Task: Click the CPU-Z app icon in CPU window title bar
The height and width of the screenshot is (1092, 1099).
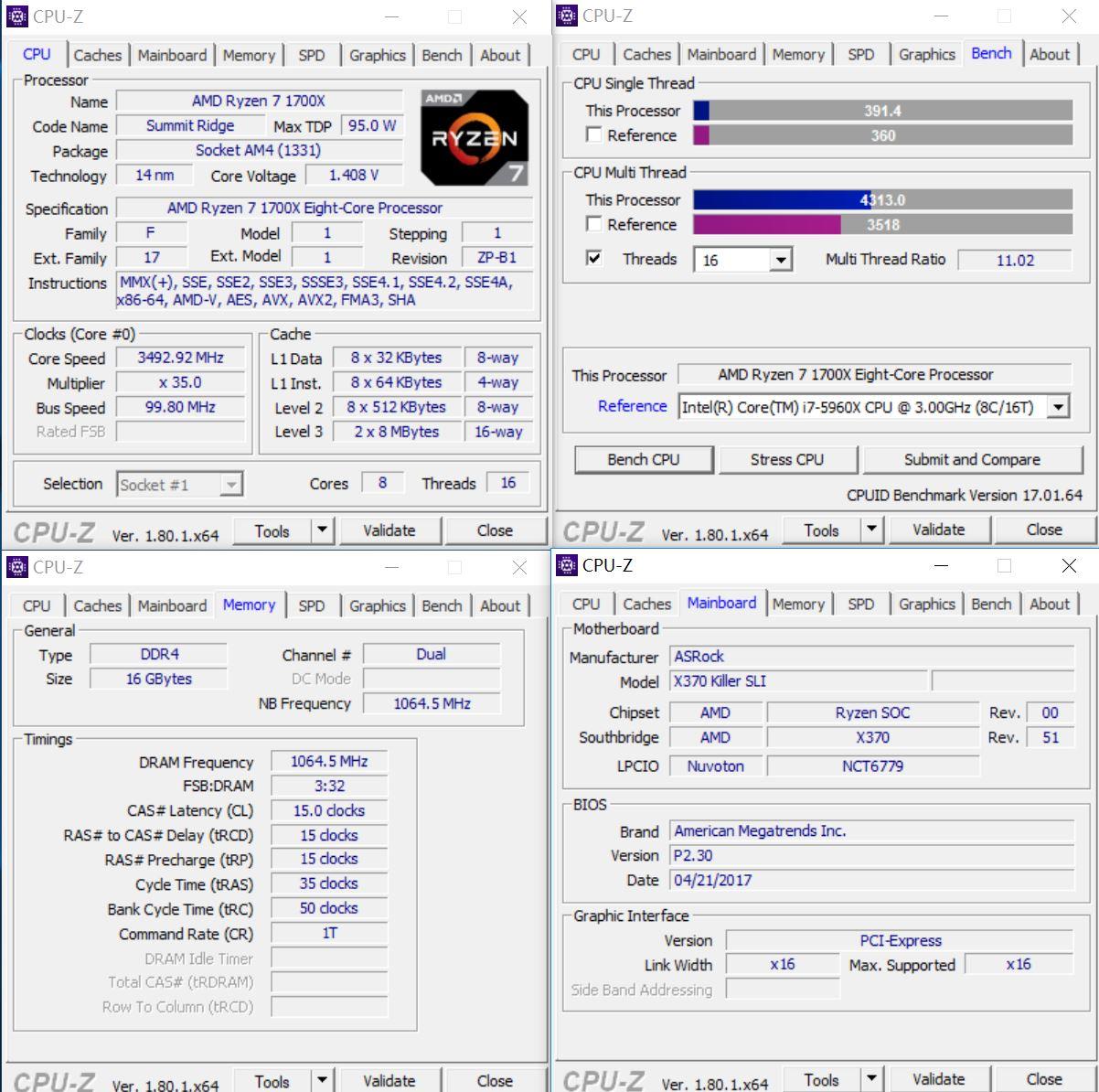Action: pos(16,16)
